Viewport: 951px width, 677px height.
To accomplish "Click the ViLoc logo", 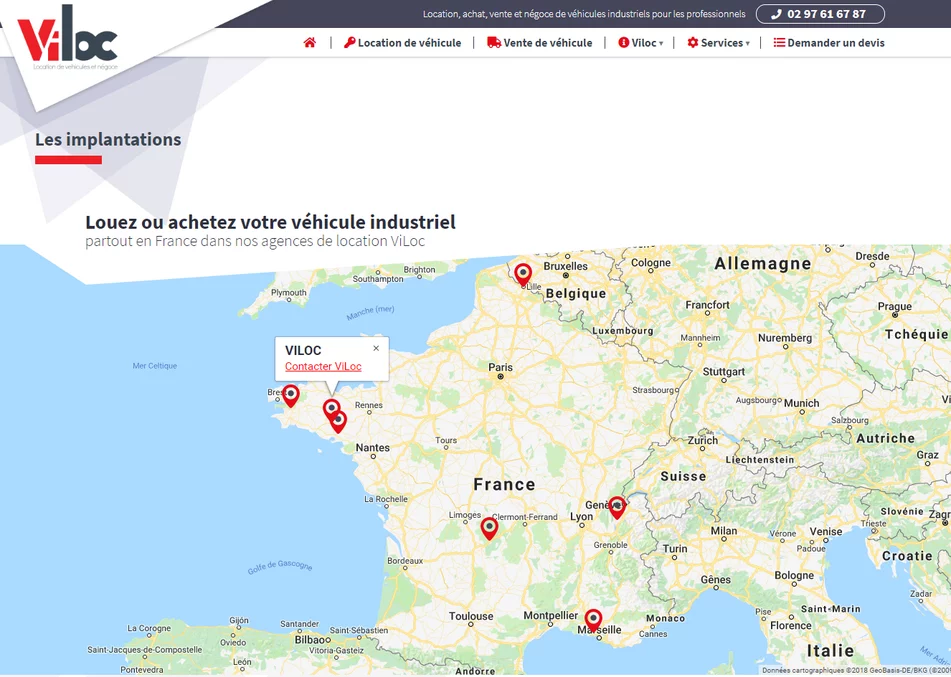I will pos(68,40).
